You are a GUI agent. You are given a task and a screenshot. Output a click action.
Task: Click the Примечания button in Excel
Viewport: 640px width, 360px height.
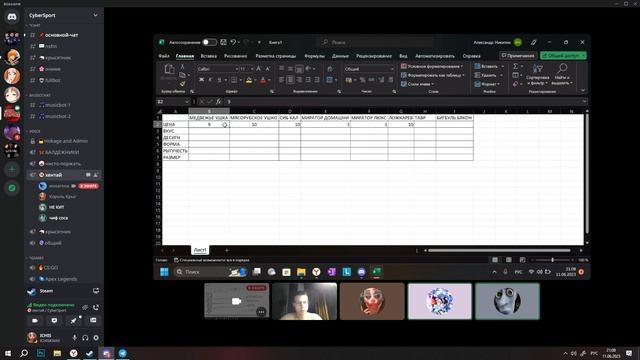(518, 56)
